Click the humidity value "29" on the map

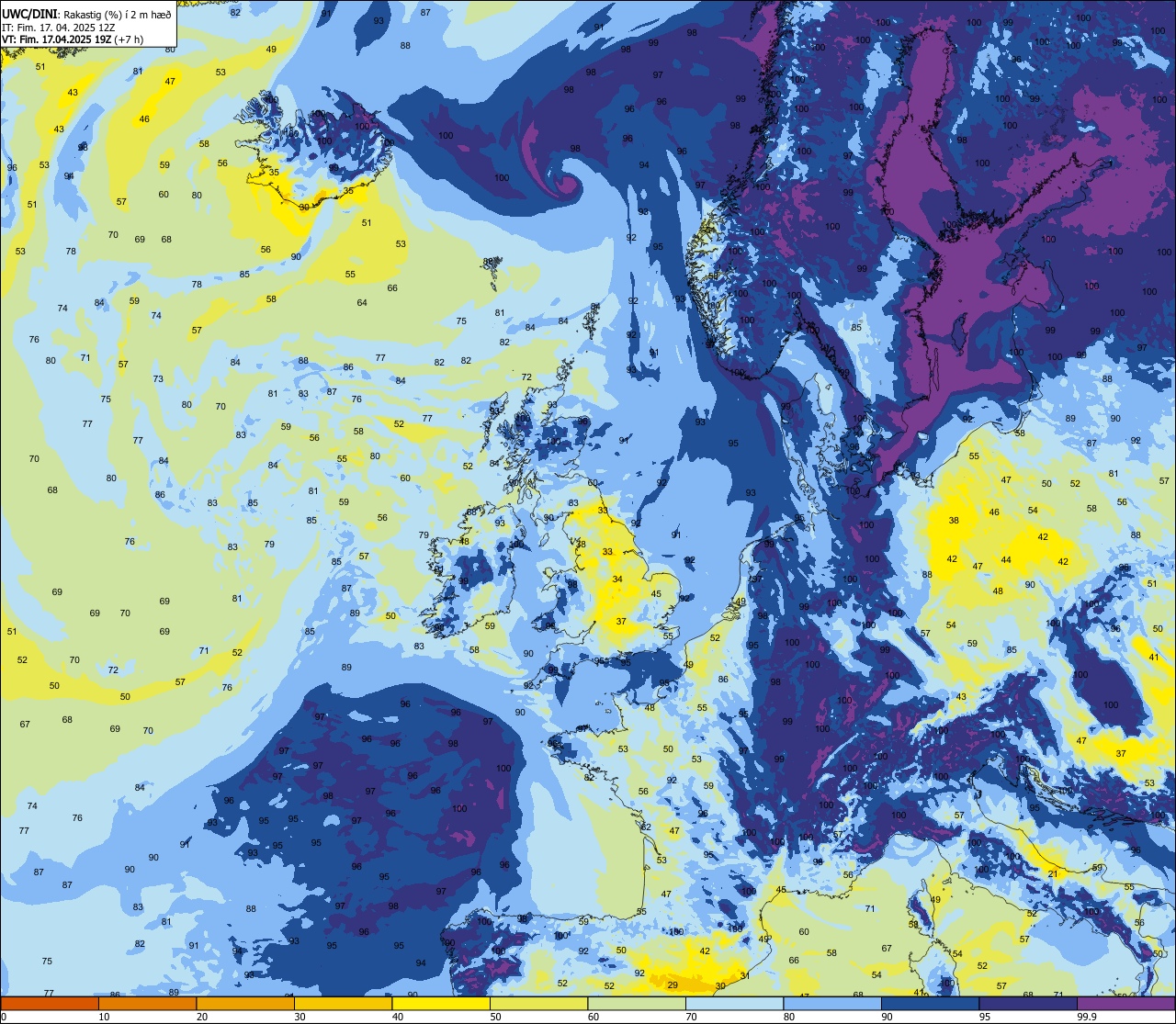(673, 985)
